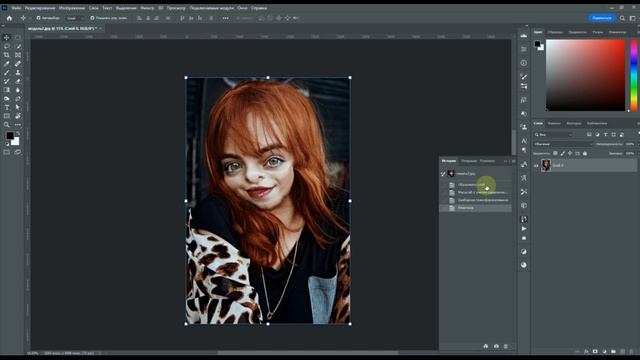The image size is (640, 360).
Task: Swap foreground and background colors arrow
Action: (x=18, y=133)
